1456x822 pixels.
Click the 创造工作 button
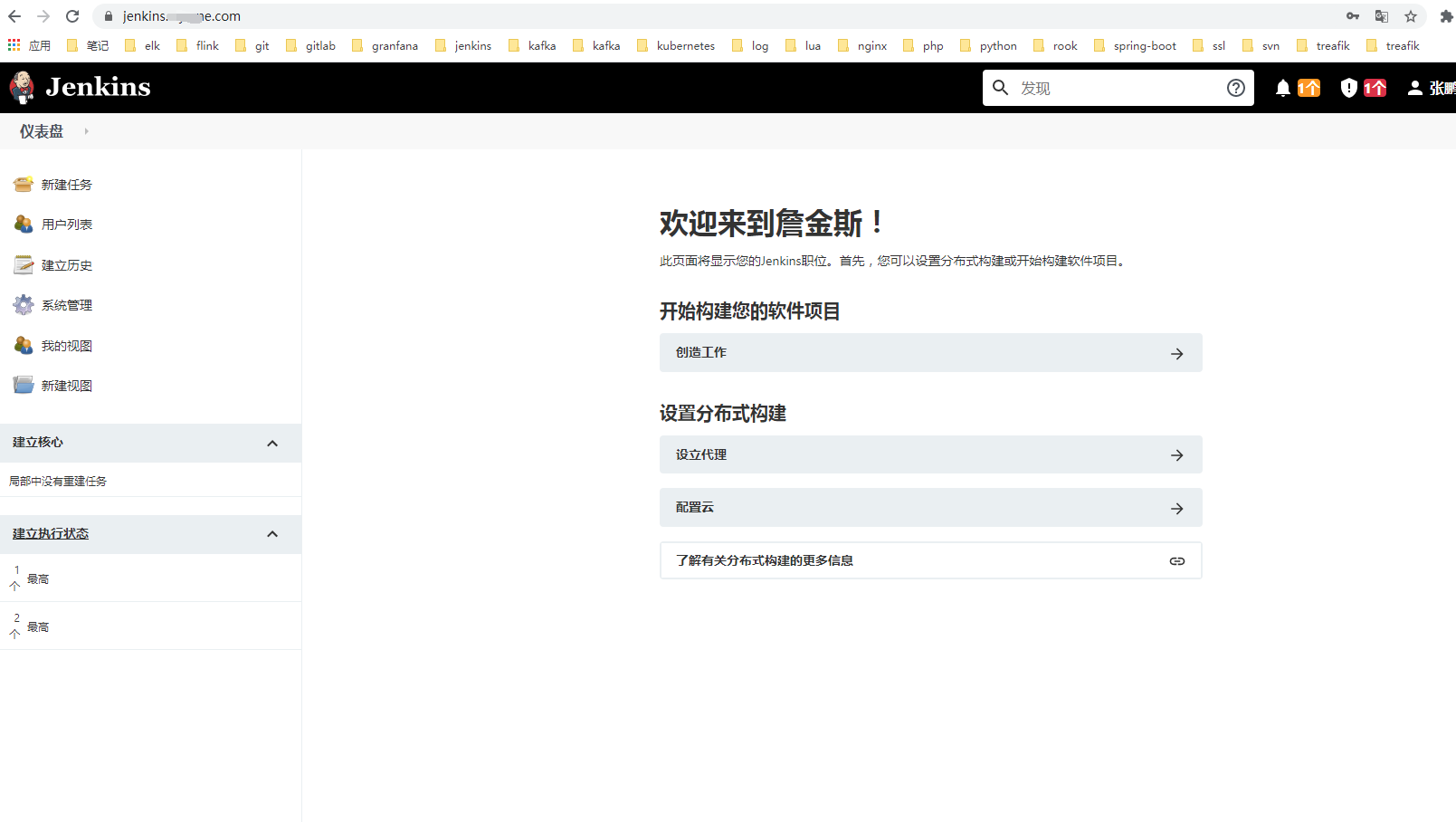point(930,353)
